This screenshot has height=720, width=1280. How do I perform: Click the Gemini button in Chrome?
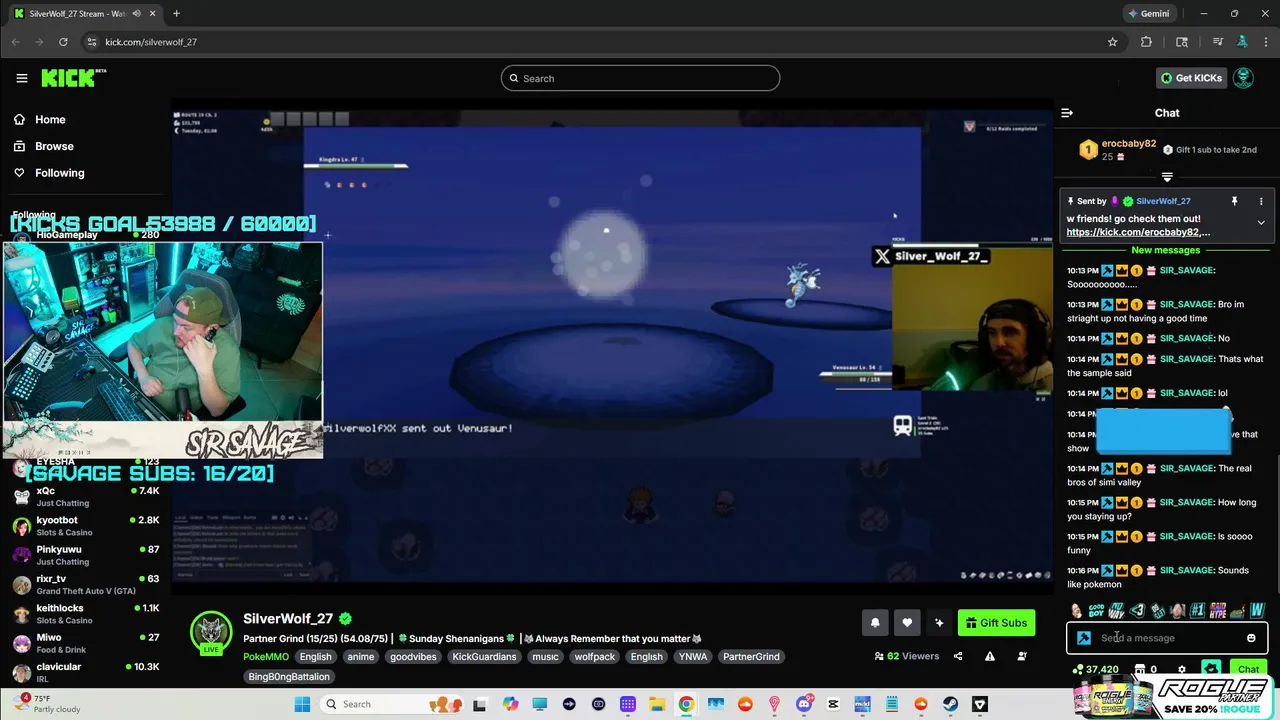[x=1148, y=14]
